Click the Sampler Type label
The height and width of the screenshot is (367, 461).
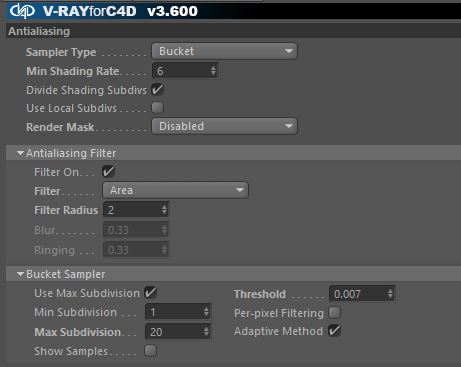click(61, 52)
